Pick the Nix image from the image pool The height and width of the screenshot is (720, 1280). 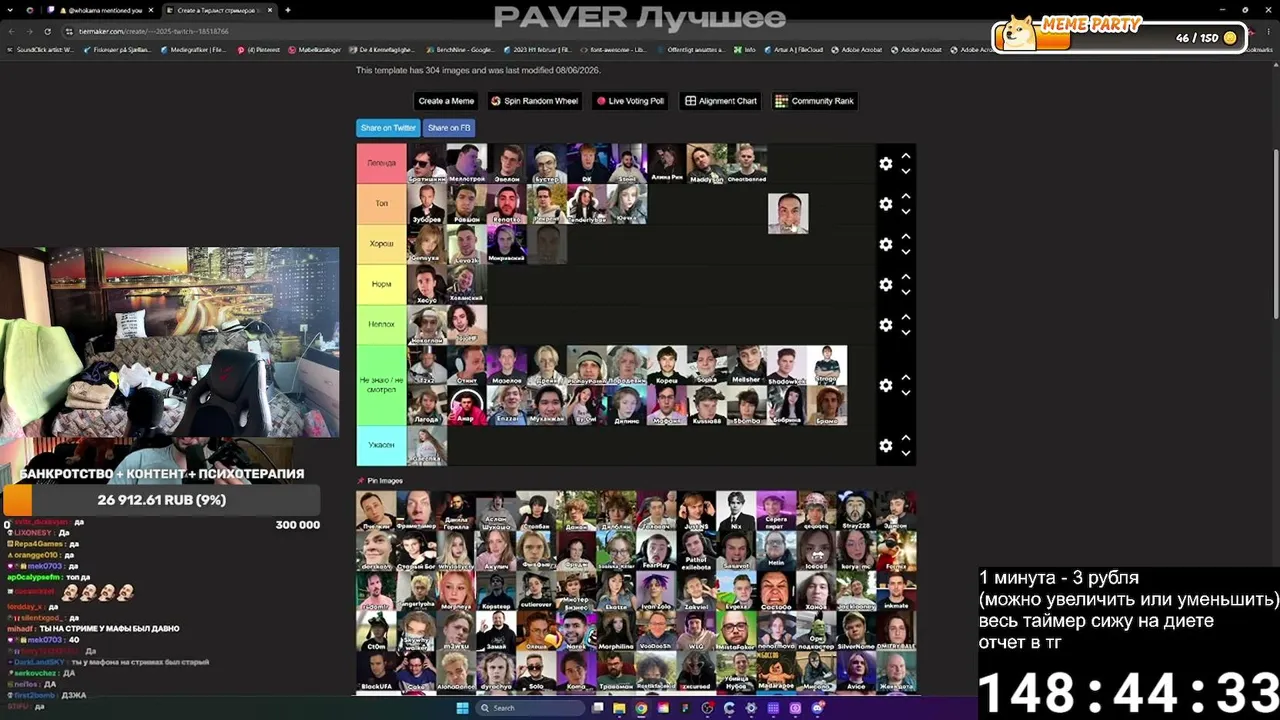(736, 511)
